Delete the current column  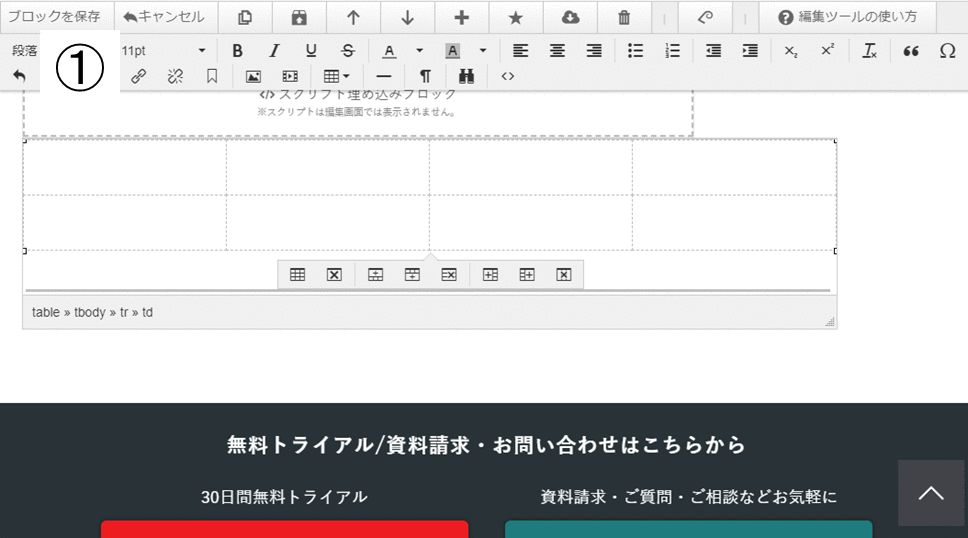564,275
